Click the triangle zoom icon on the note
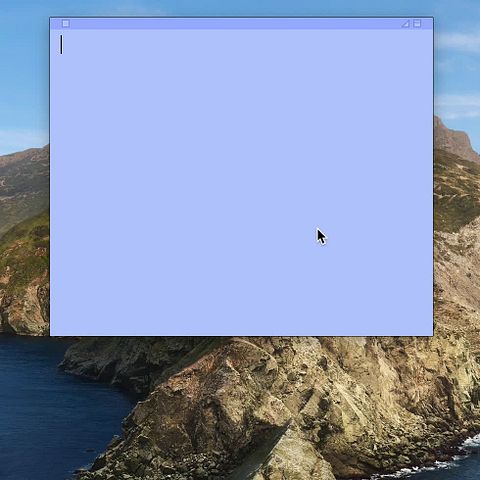This screenshot has width=480, height=480. (x=405, y=23)
